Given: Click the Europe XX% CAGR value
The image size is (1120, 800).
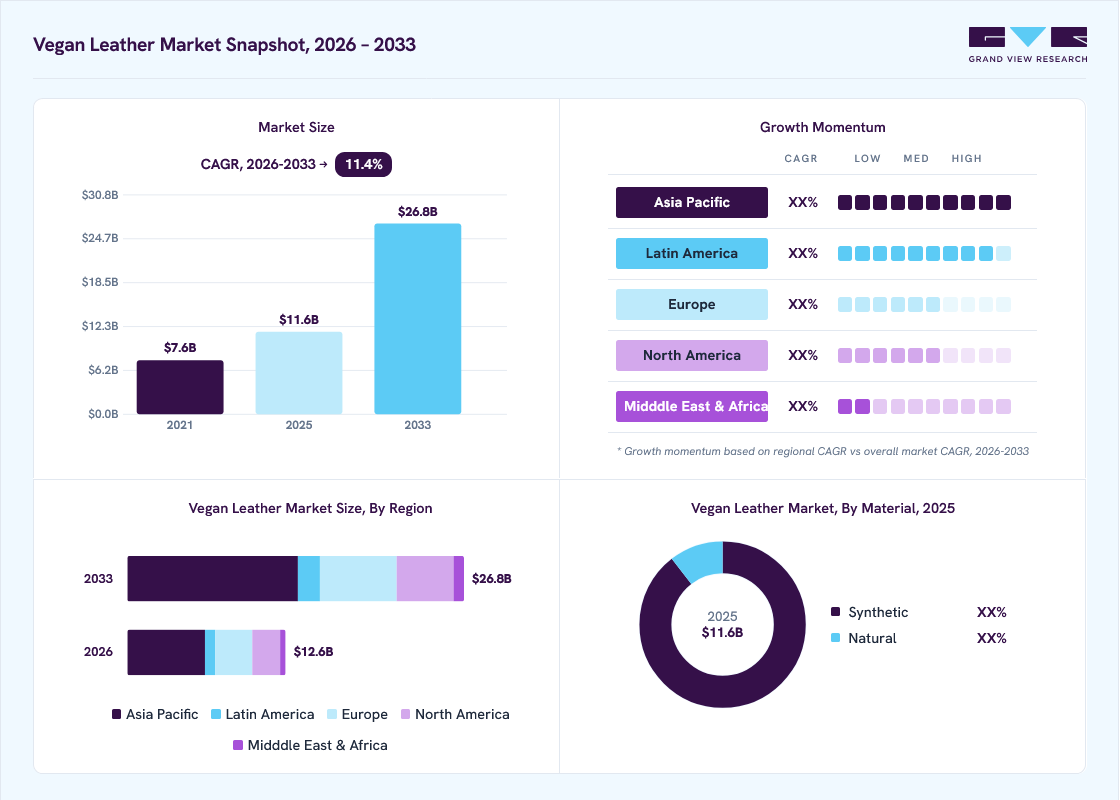Looking at the screenshot, I should click(x=803, y=304).
